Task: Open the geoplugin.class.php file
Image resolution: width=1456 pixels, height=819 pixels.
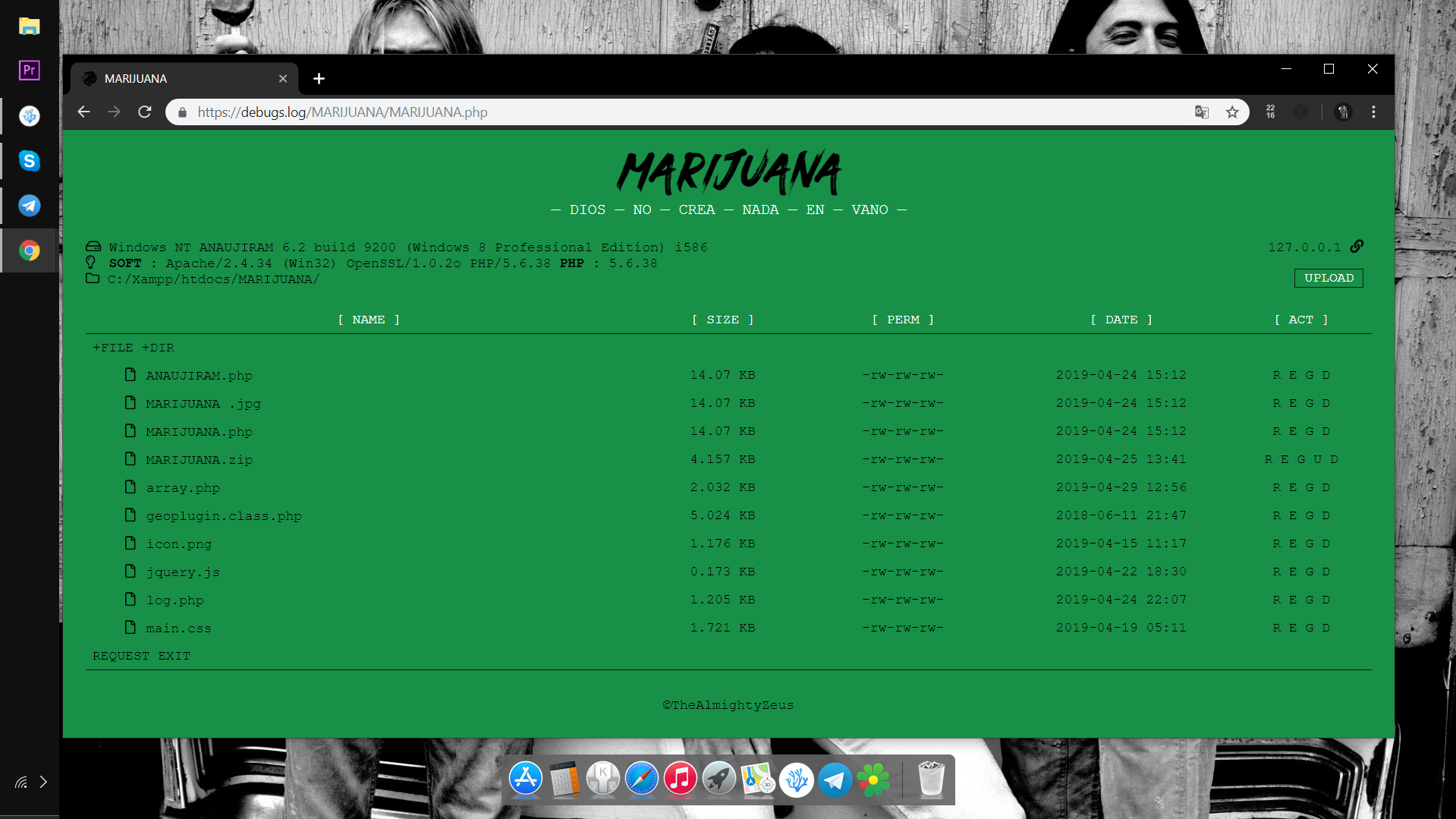Action: click(224, 516)
